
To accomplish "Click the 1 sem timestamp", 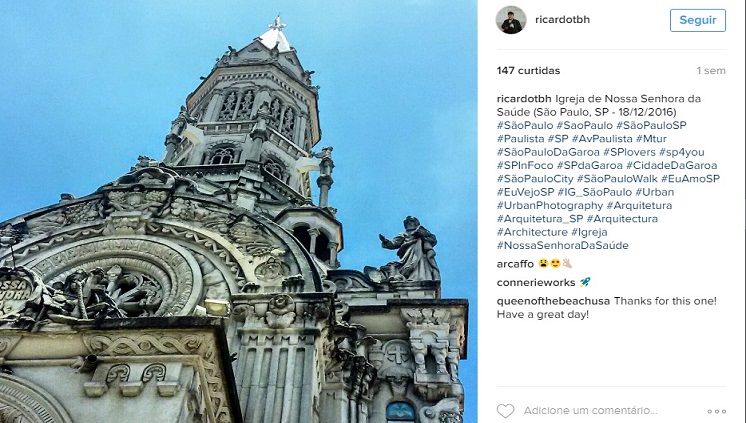I will coord(711,70).
